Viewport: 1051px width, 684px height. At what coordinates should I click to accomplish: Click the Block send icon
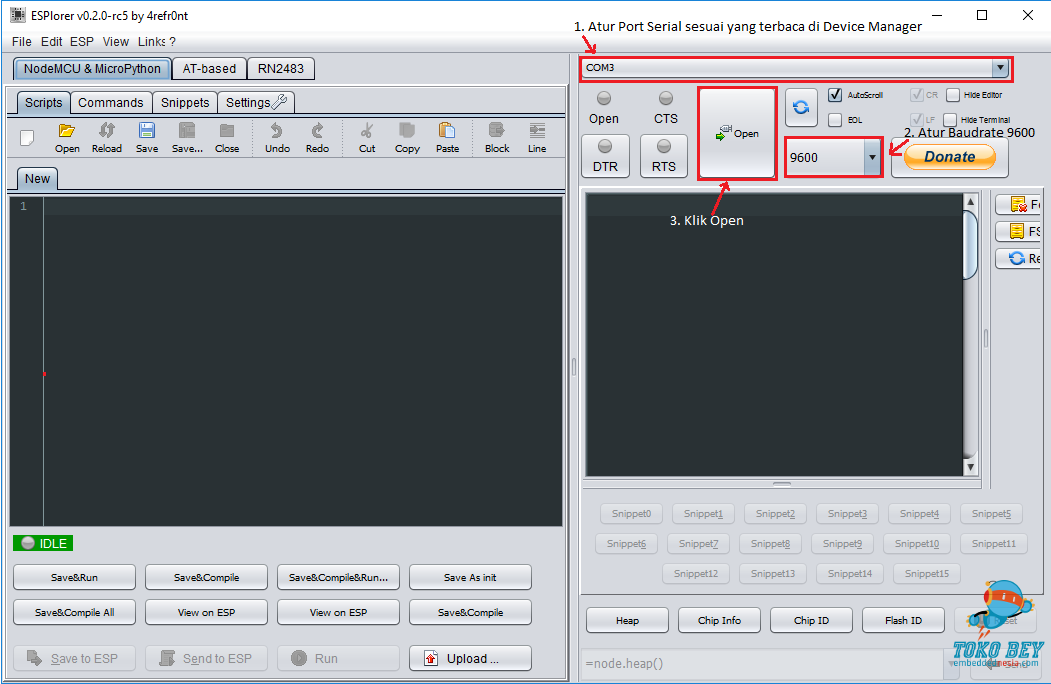click(497, 137)
